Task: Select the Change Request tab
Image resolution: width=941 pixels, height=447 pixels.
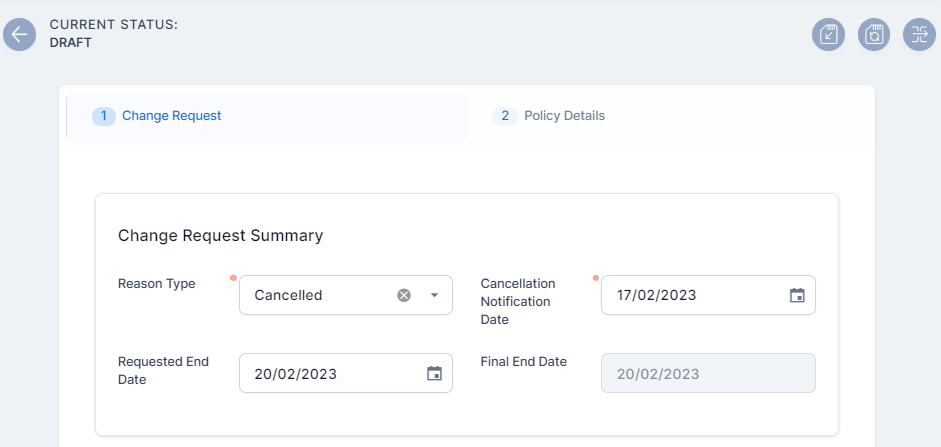Action: tap(171, 116)
